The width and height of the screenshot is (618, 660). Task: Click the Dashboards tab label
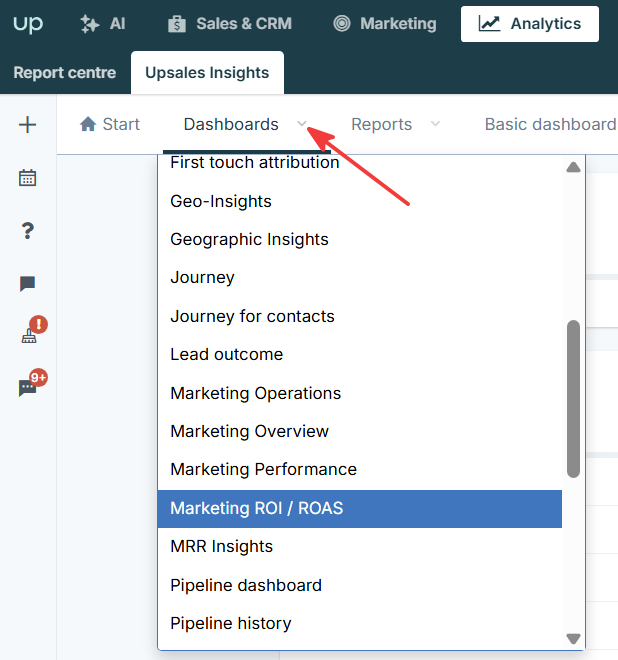(x=231, y=124)
